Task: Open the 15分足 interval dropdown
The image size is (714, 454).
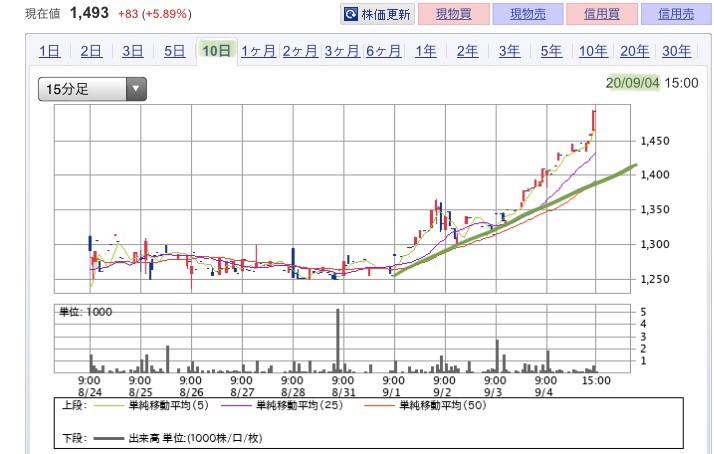Action: (92, 89)
